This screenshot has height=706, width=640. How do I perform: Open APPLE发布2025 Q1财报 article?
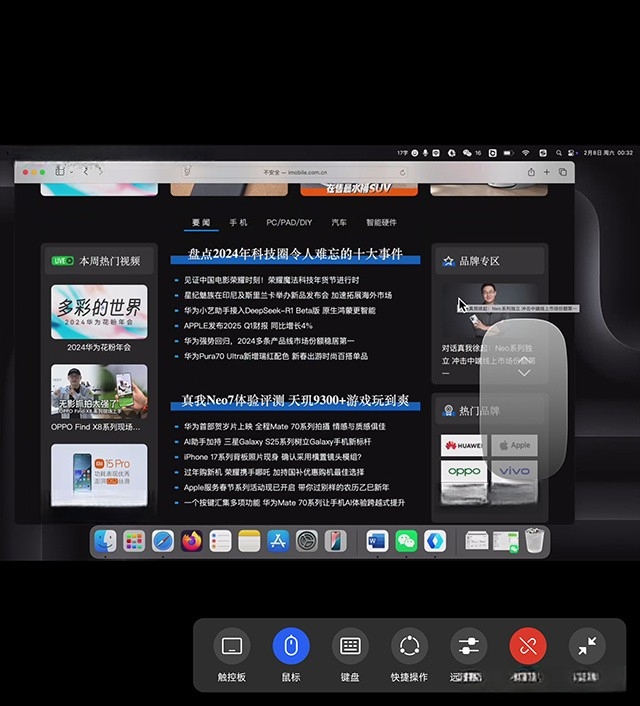click(x=248, y=326)
